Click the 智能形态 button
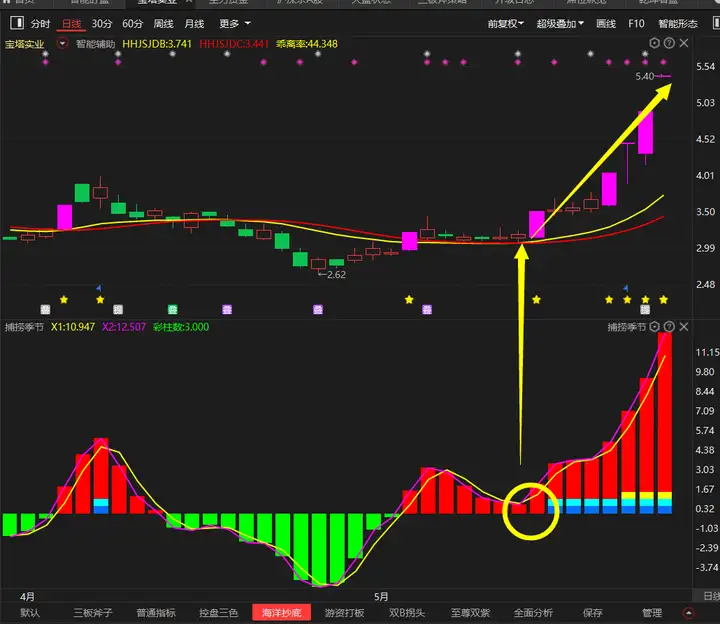This screenshot has height=624, width=720. pos(678,23)
